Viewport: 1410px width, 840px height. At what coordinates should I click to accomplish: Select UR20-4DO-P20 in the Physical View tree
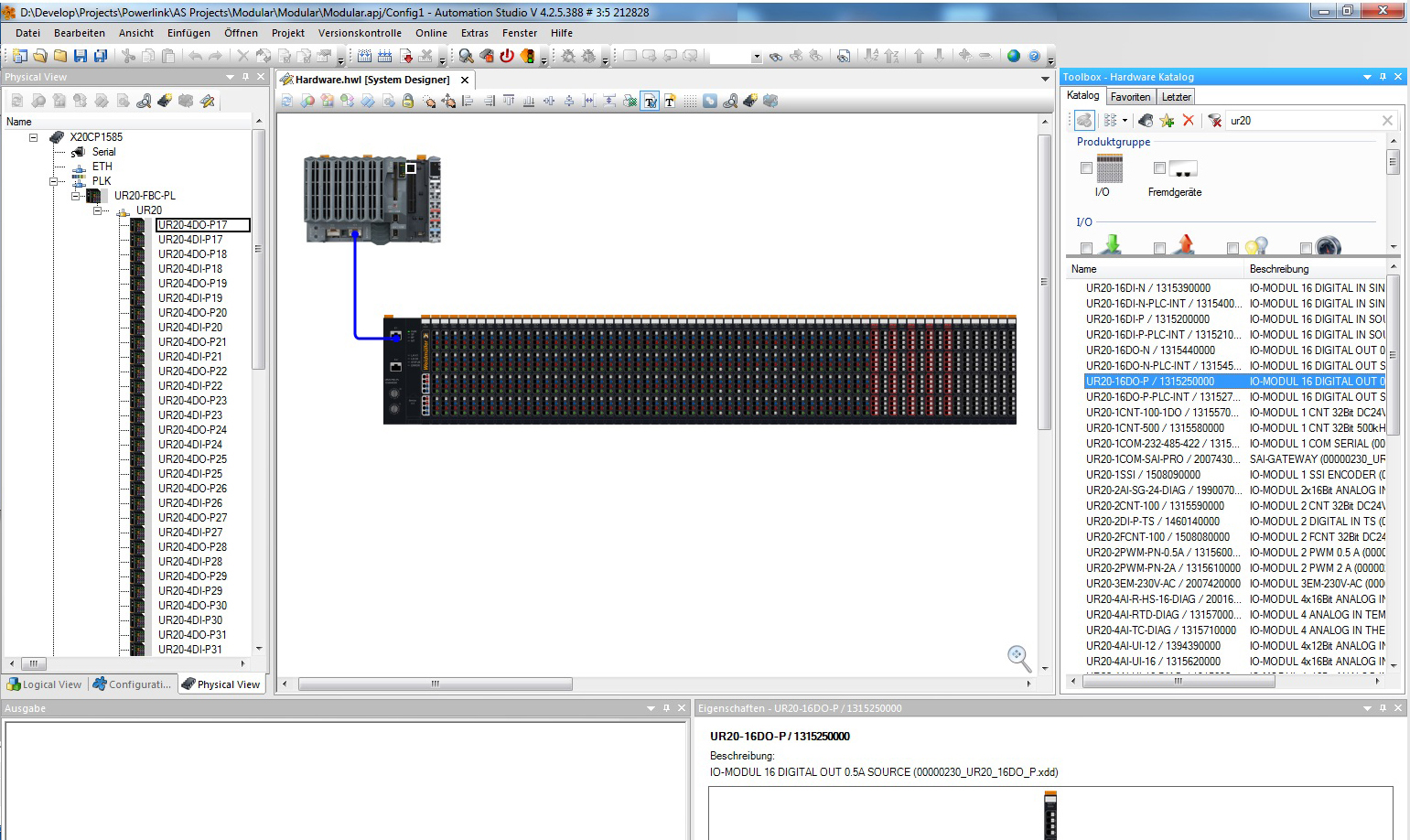[x=192, y=313]
